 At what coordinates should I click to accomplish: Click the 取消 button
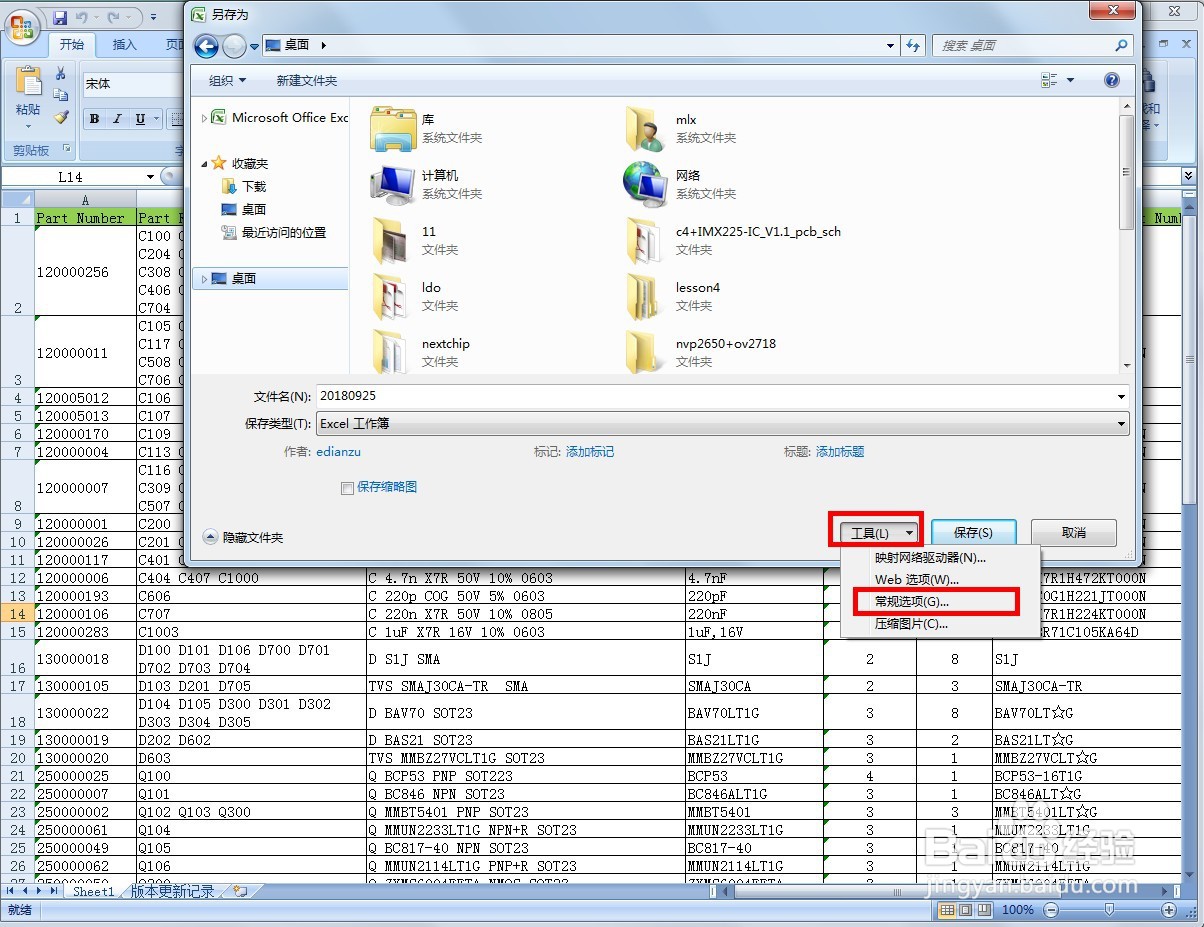pos(1073,533)
